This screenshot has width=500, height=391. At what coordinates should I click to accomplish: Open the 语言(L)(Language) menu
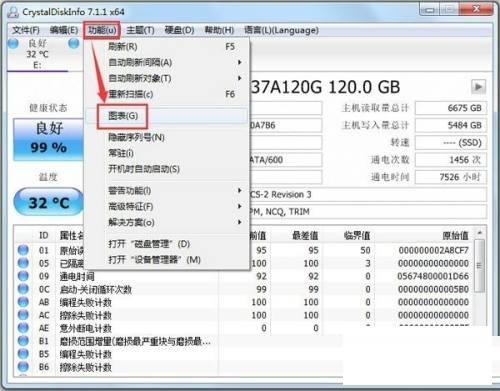pos(281,30)
